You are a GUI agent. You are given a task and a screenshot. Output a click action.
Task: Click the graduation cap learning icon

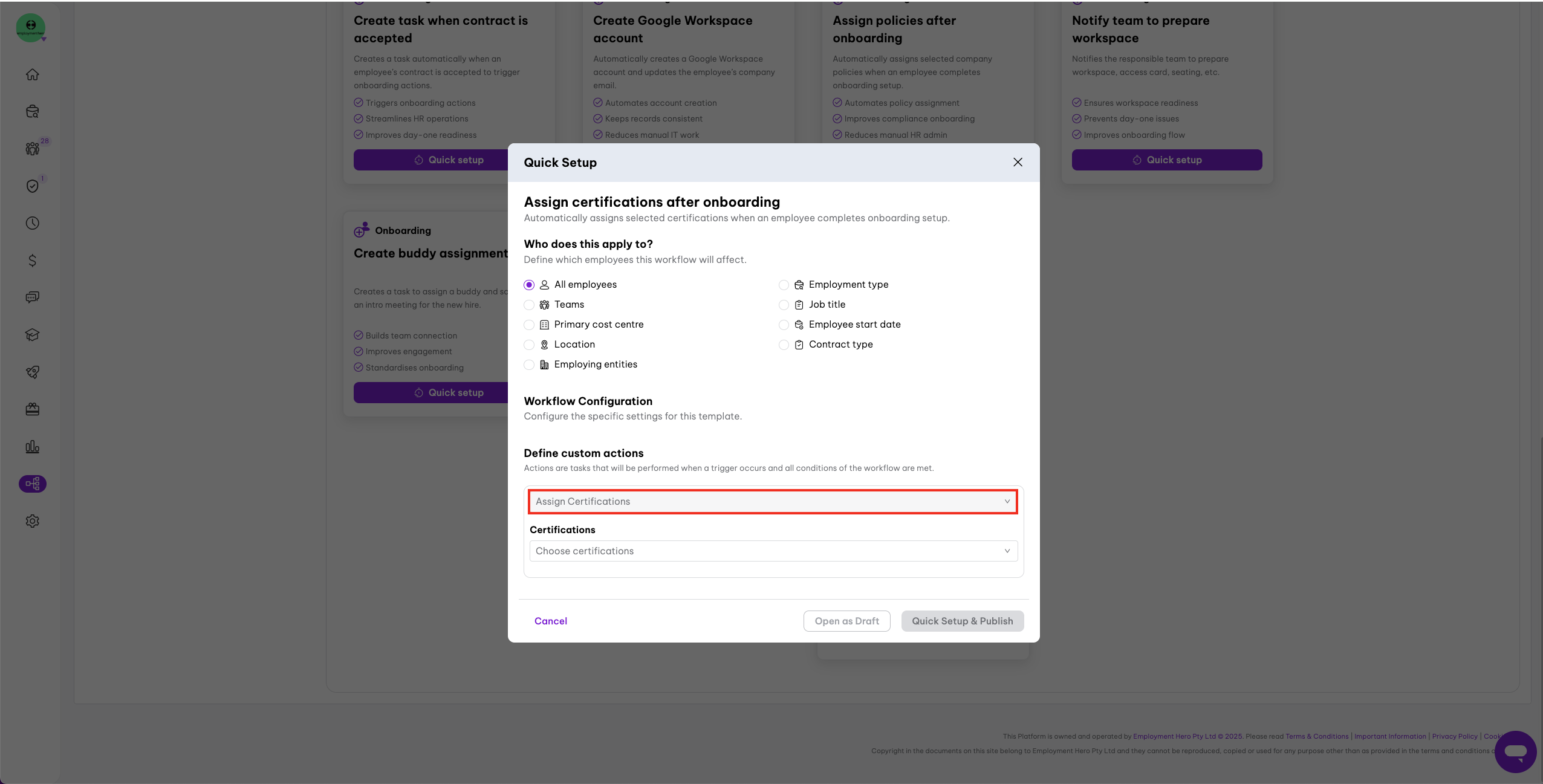click(33, 335)
